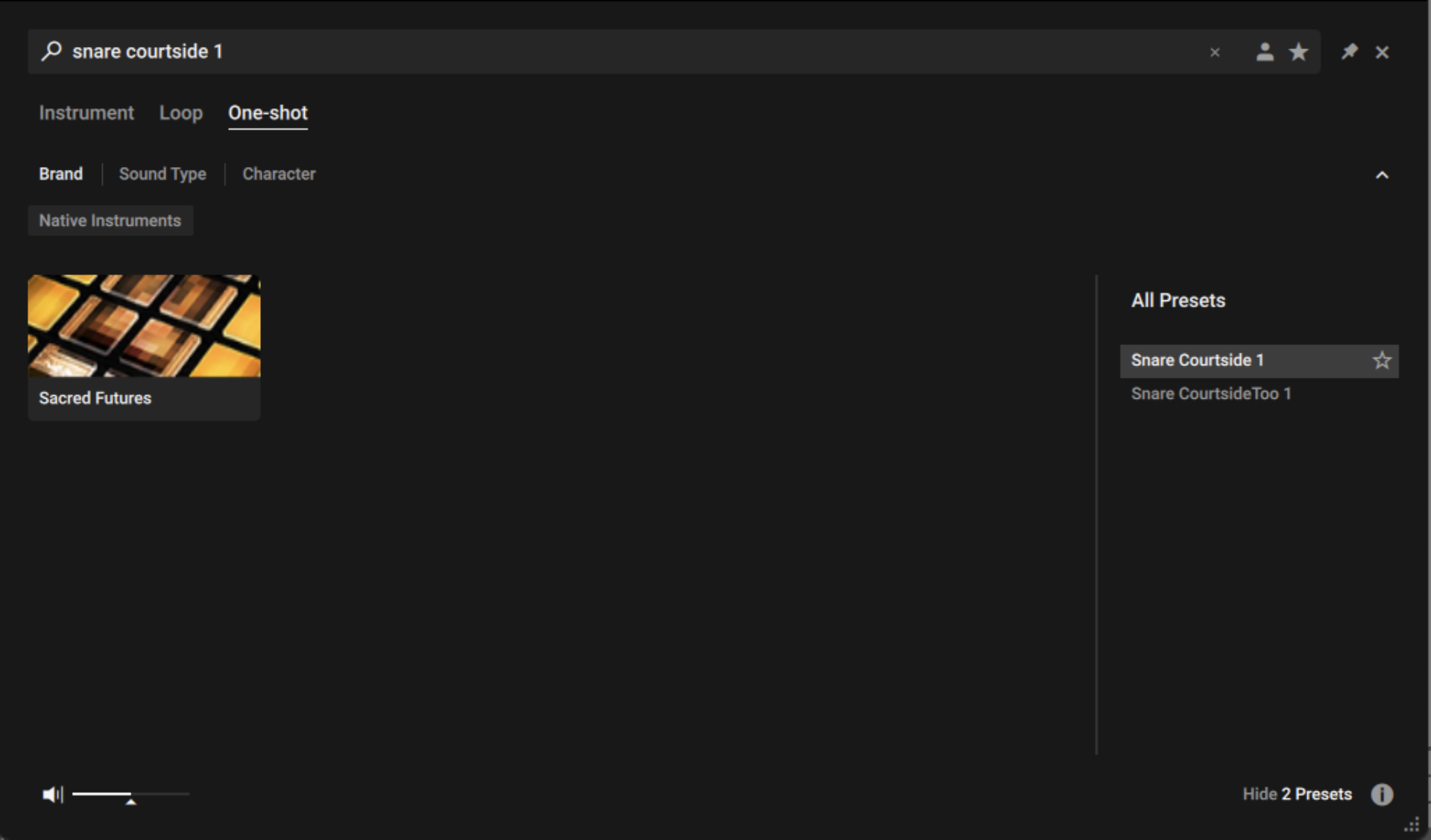Image resolution: width=1431 pixels, height=840 pixels.
Task: Select the Snare CourtsideToo 1 preset
Action: click(1210, 394)
